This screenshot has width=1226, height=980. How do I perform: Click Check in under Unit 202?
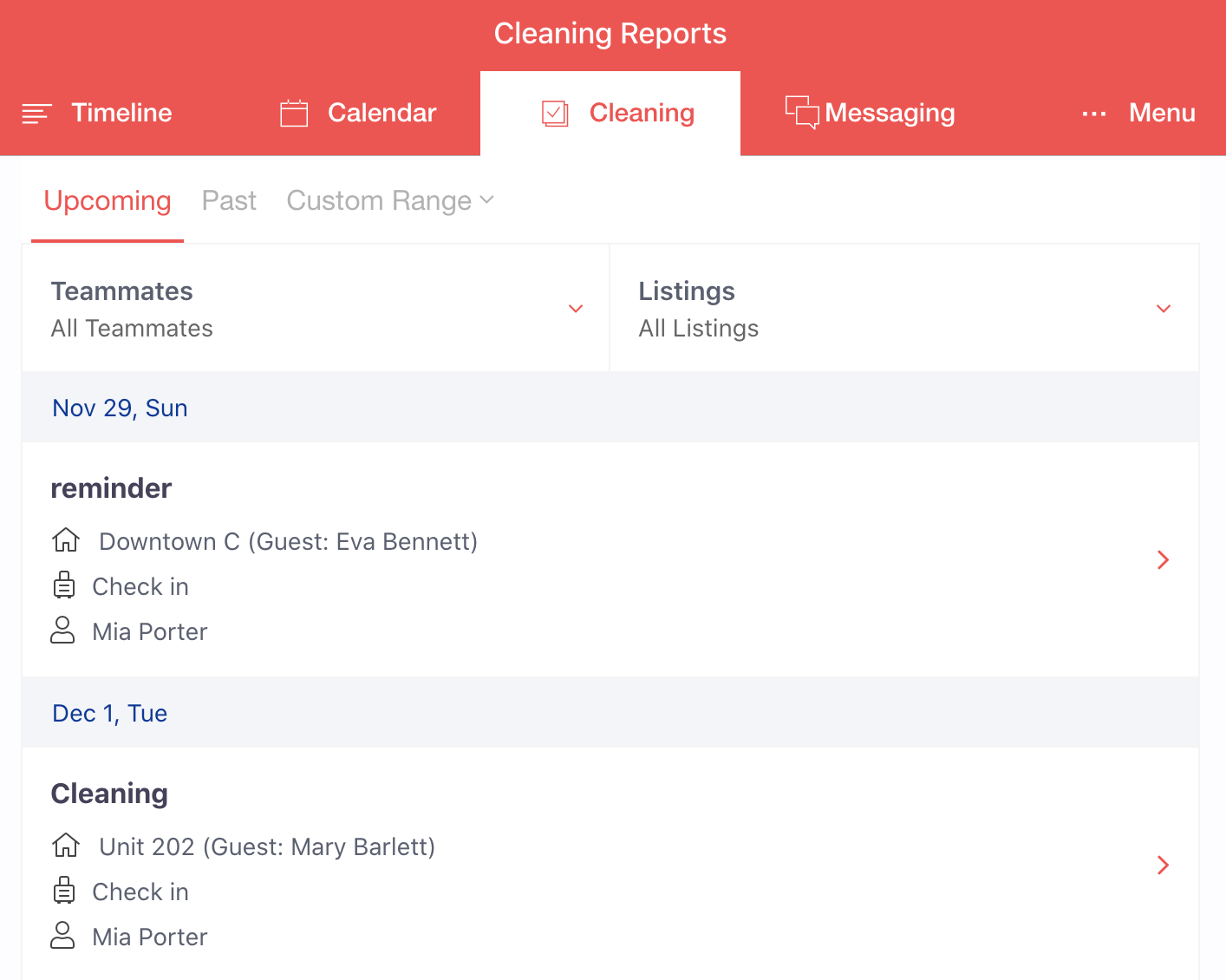[x=140, y=892]
